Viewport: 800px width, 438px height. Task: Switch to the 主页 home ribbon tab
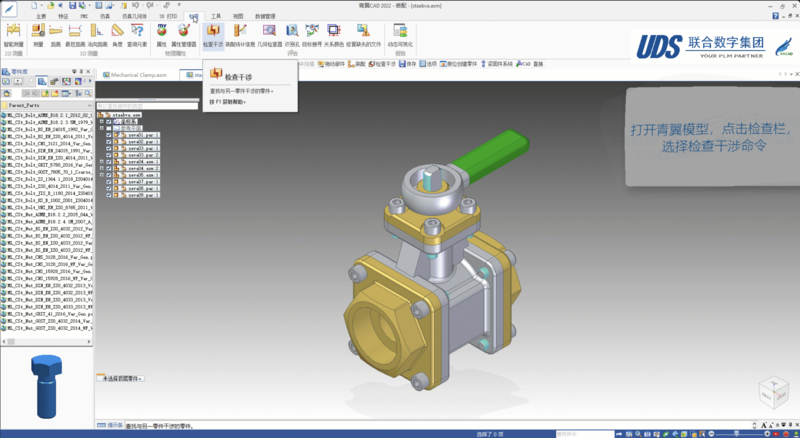[41, 16]
